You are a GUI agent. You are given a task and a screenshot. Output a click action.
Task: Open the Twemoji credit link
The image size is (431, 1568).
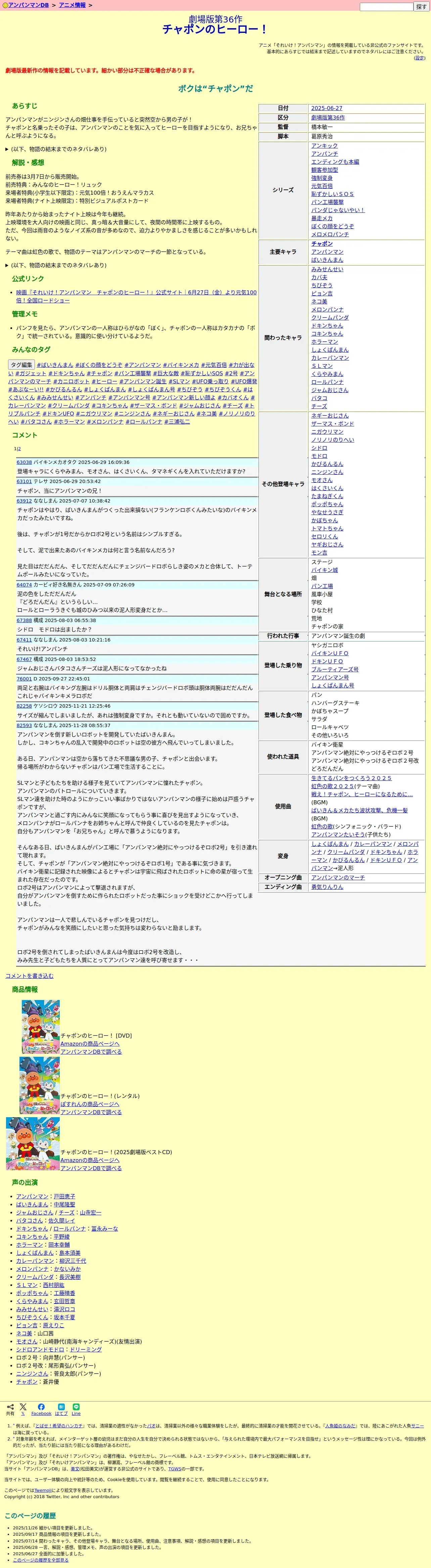[x=43, y=1491]
